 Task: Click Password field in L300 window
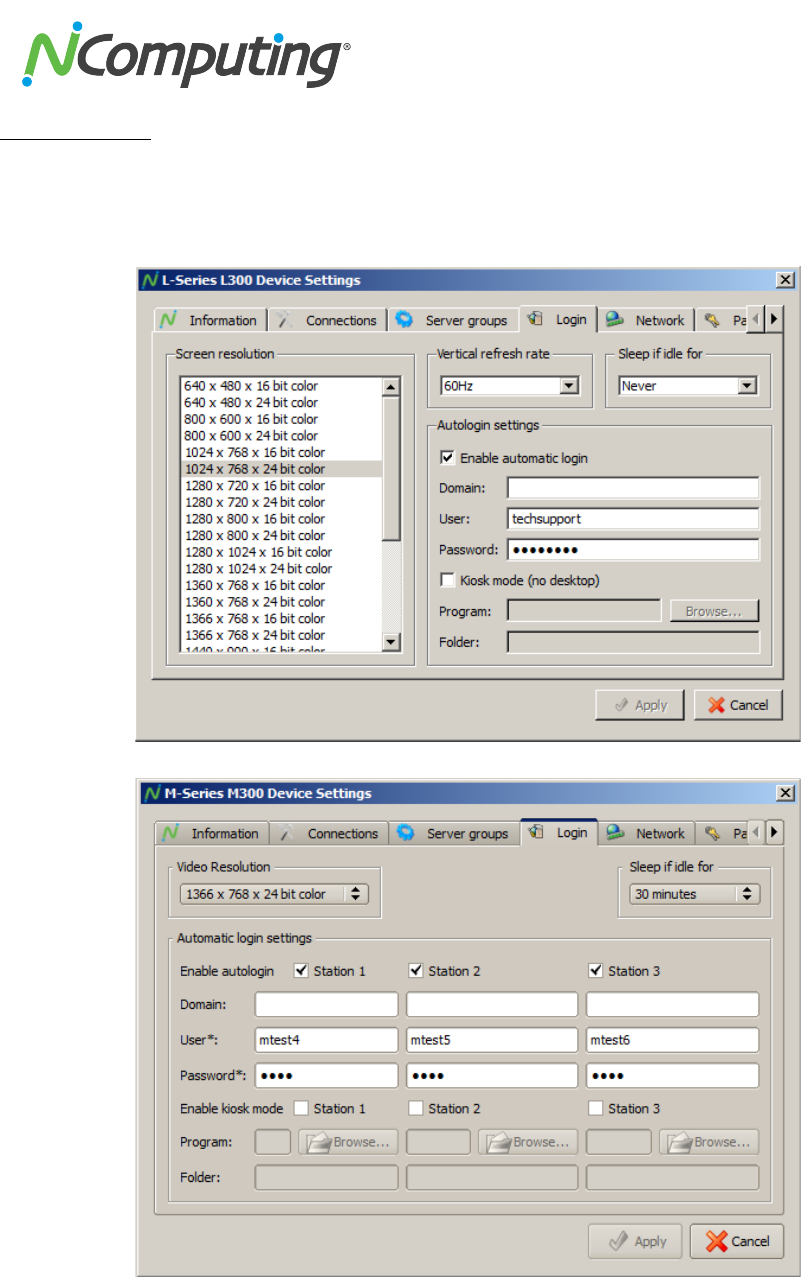[x=633, y=550]
